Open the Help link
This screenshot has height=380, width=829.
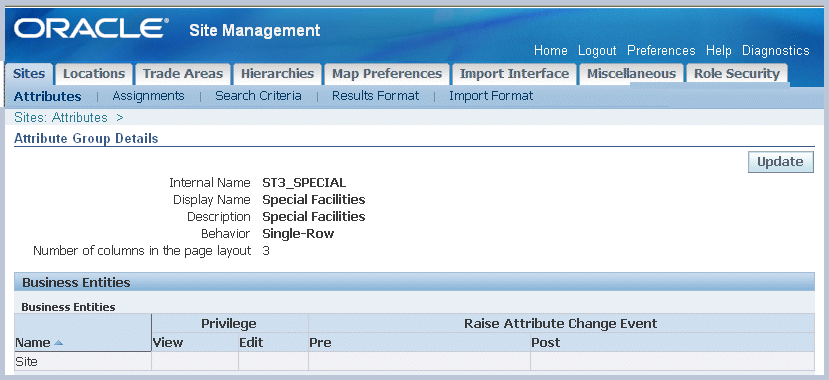pos(719,51)
